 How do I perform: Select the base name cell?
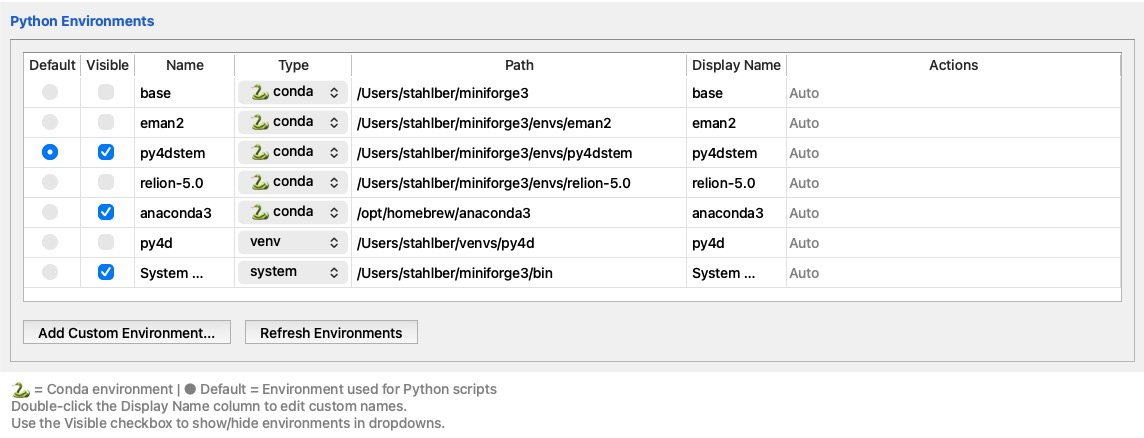[x=185, y=93]
